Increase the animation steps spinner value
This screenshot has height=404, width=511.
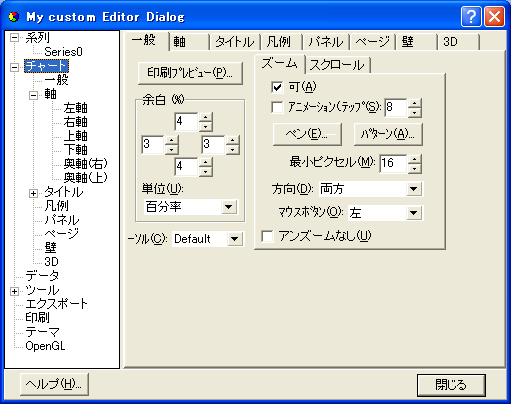pyautogui.click(x=414, y=103)
